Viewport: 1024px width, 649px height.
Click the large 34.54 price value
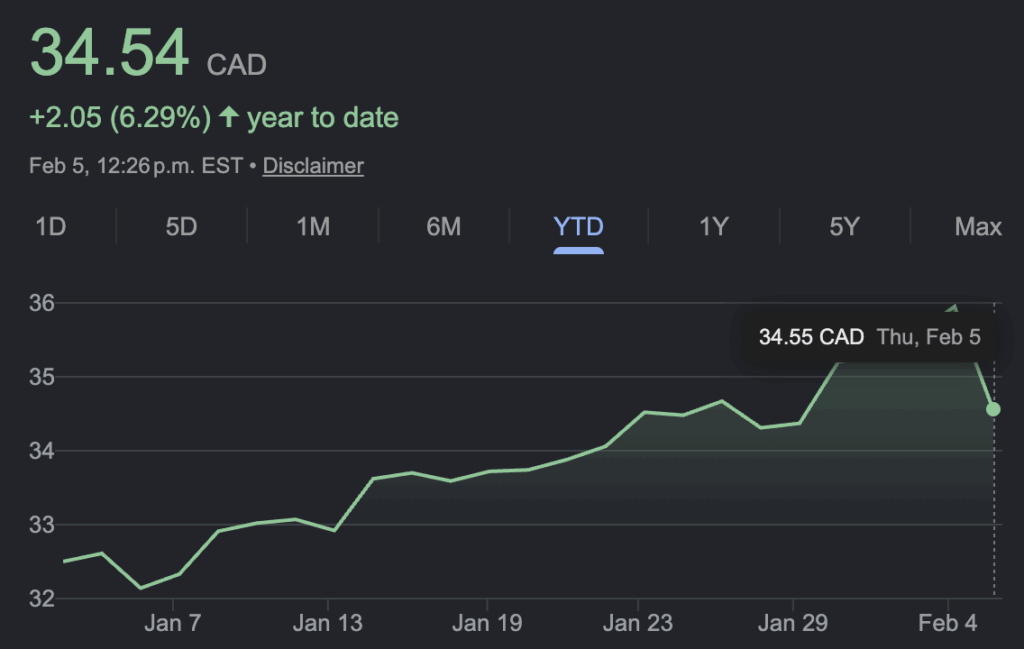(110, 52)
